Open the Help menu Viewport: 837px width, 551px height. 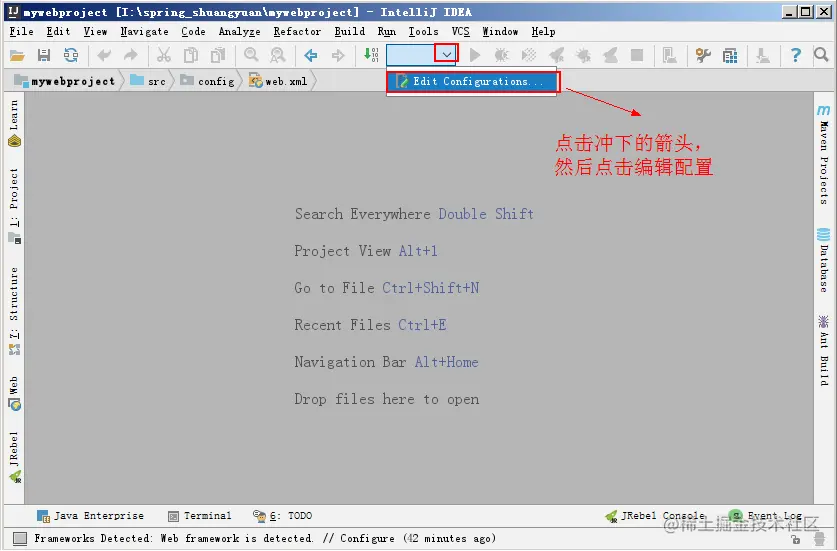tap(543, 32)
